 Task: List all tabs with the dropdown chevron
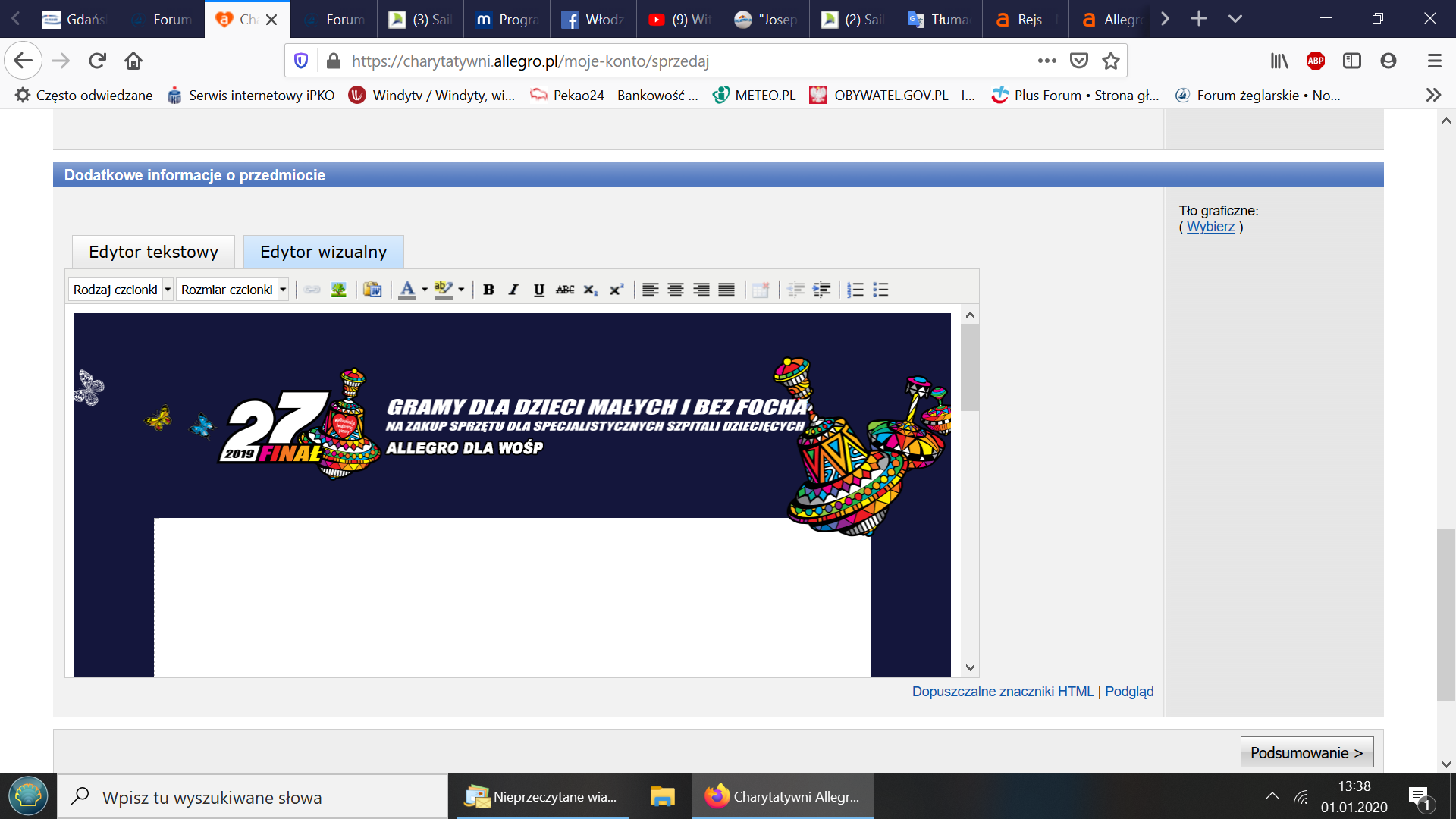pyautogui.click(x=1235, y=19)
